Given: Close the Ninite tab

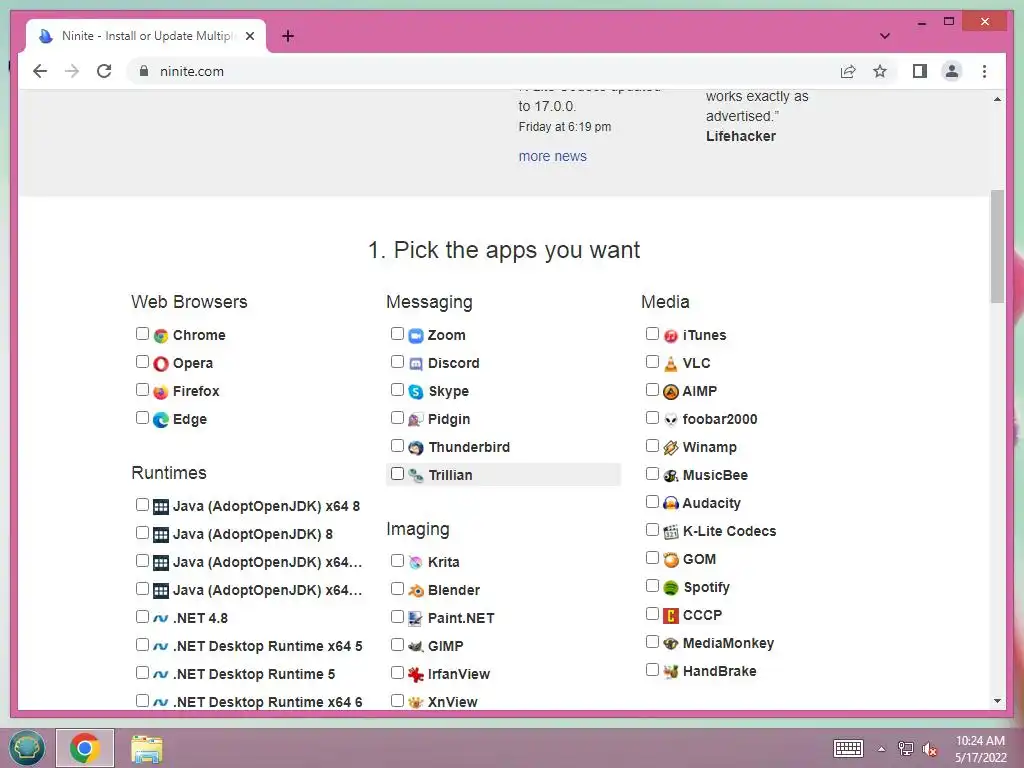Looking at the screenshot, I should (x=249, y=36).
